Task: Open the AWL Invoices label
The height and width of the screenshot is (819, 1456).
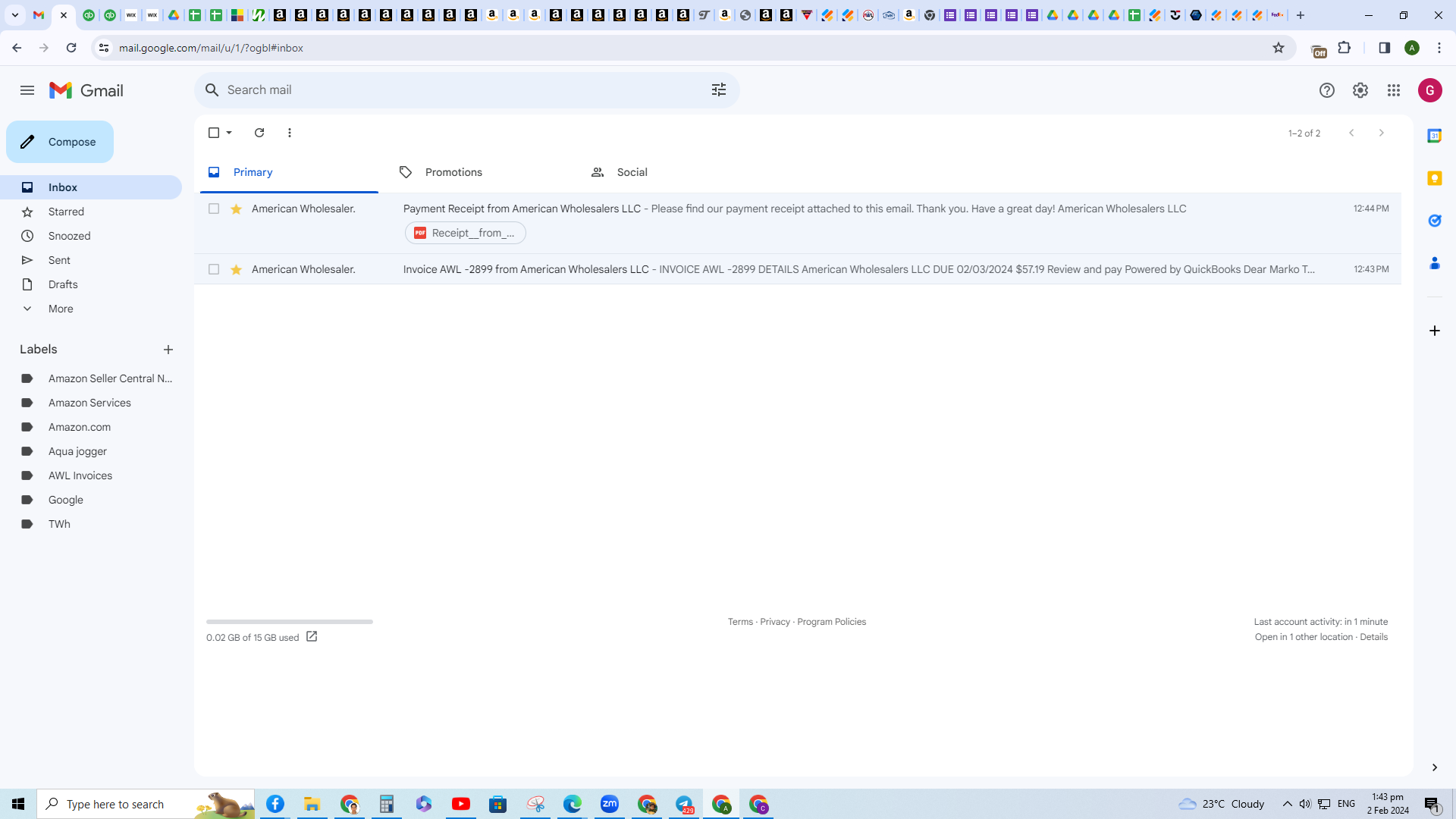Action: 91,475
